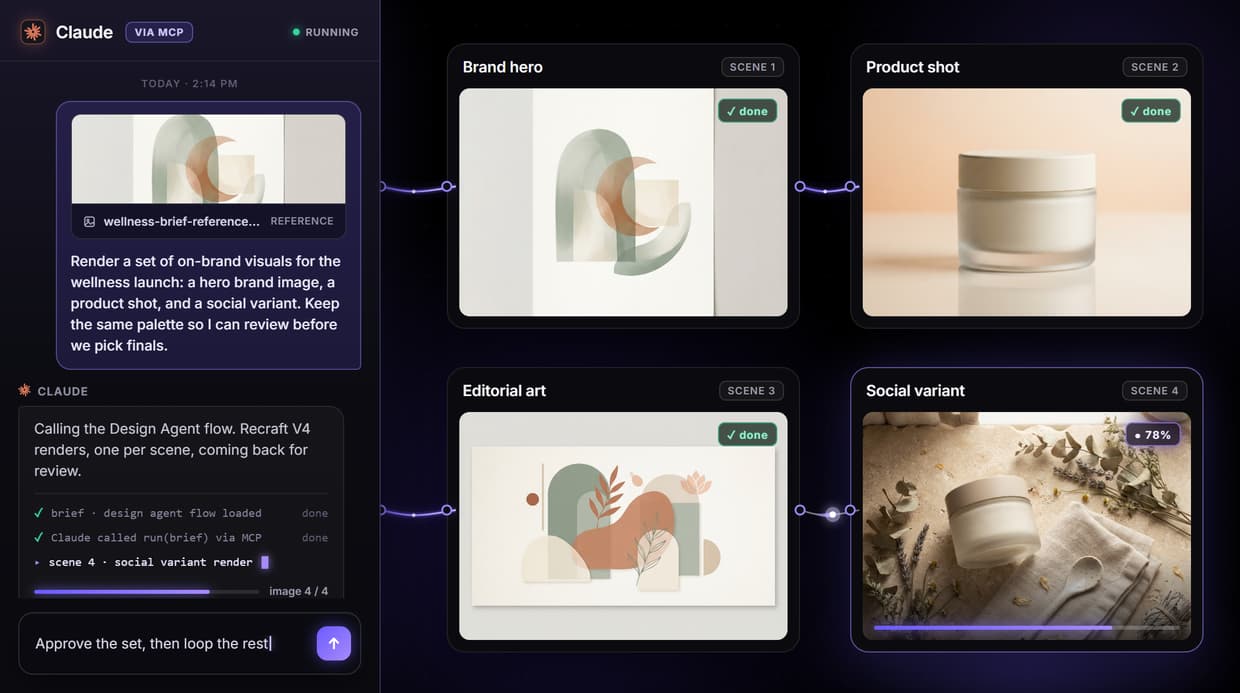Screen dimensions: 1240x693
Task: Click the checkmark beside brief design agent flow loaded
Action: pos(39,513)
